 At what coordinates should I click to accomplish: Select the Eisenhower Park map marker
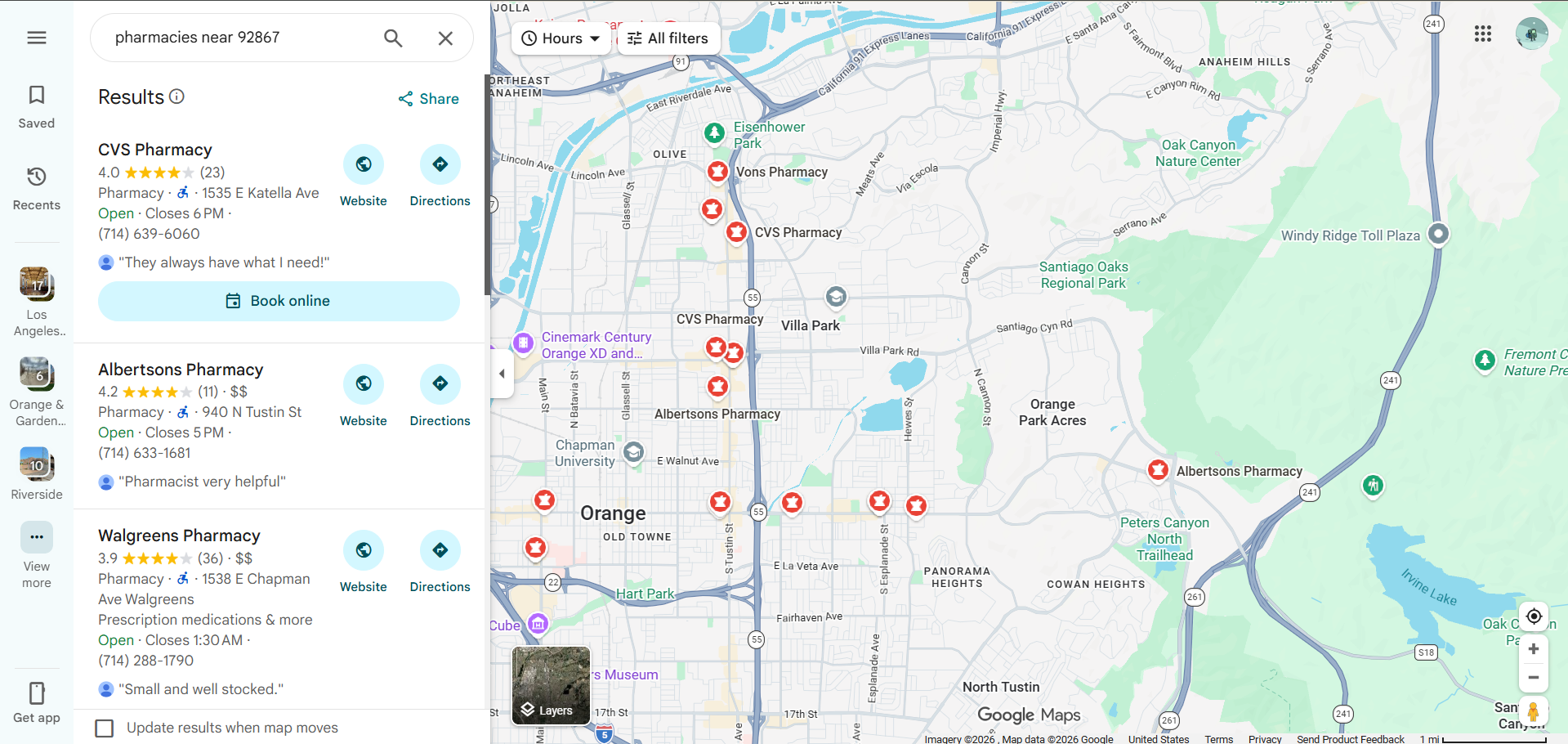715,132
